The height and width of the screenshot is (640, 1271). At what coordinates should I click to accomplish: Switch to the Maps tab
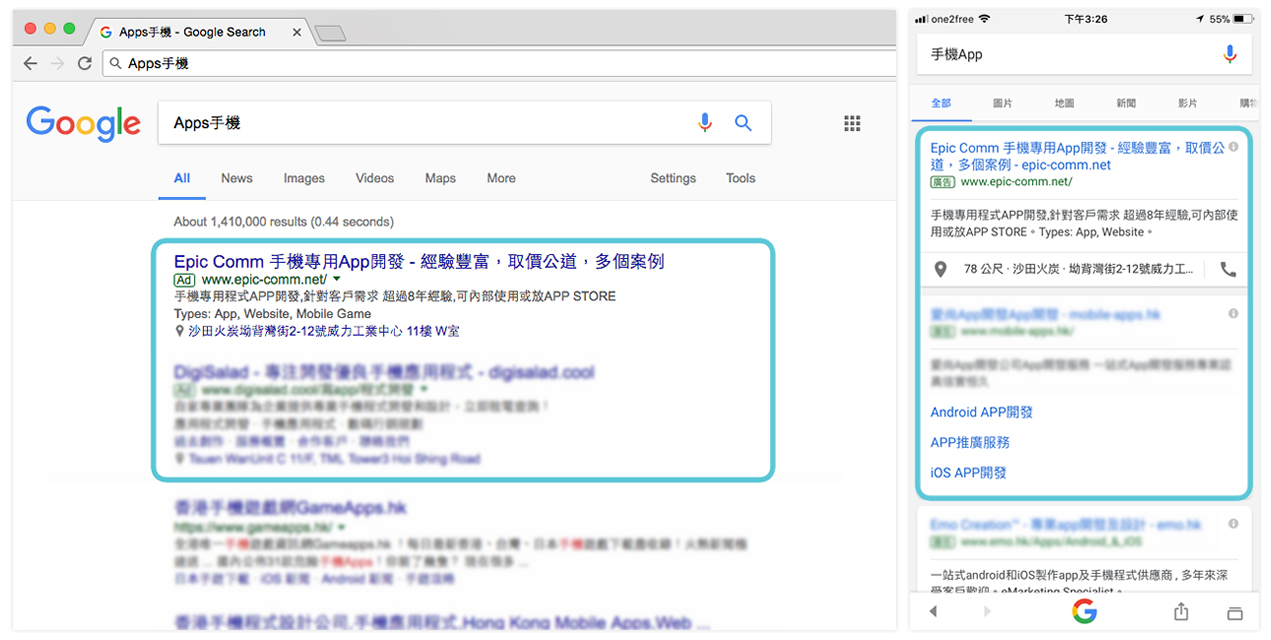coord(440,178)
